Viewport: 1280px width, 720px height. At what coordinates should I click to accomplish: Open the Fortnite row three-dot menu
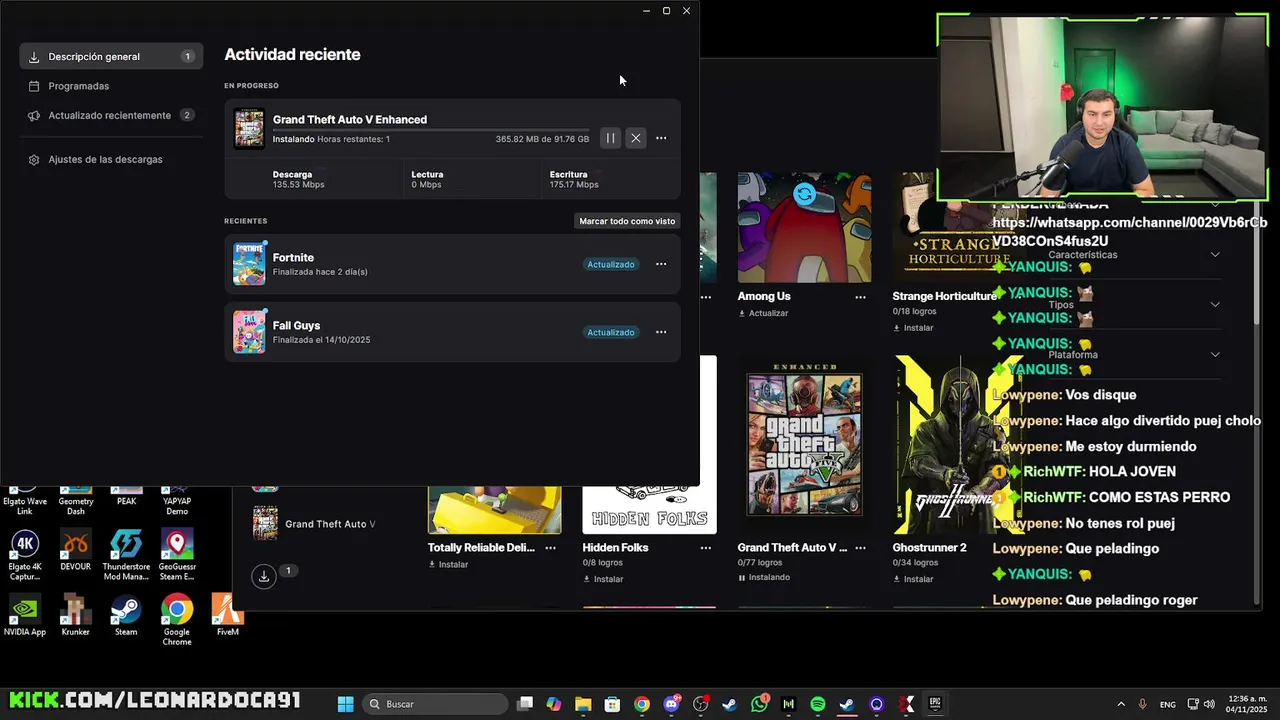click(x=661, y=264)
